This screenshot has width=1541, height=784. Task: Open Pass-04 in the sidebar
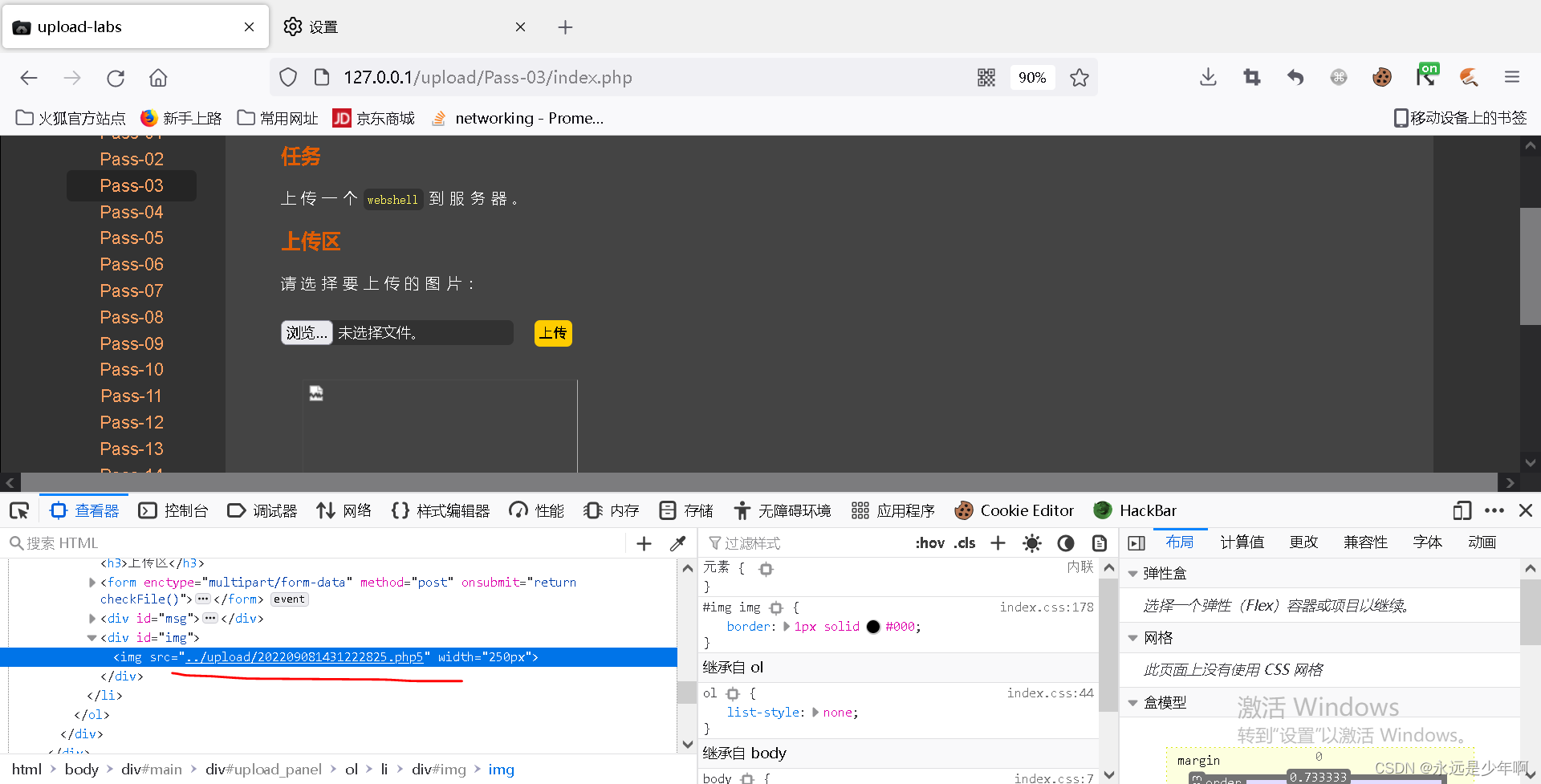point(132,212)
